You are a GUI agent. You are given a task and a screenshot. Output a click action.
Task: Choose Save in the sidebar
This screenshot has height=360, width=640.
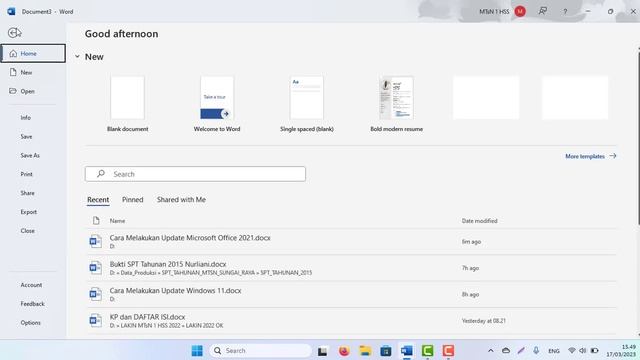(x=27, y=136)
